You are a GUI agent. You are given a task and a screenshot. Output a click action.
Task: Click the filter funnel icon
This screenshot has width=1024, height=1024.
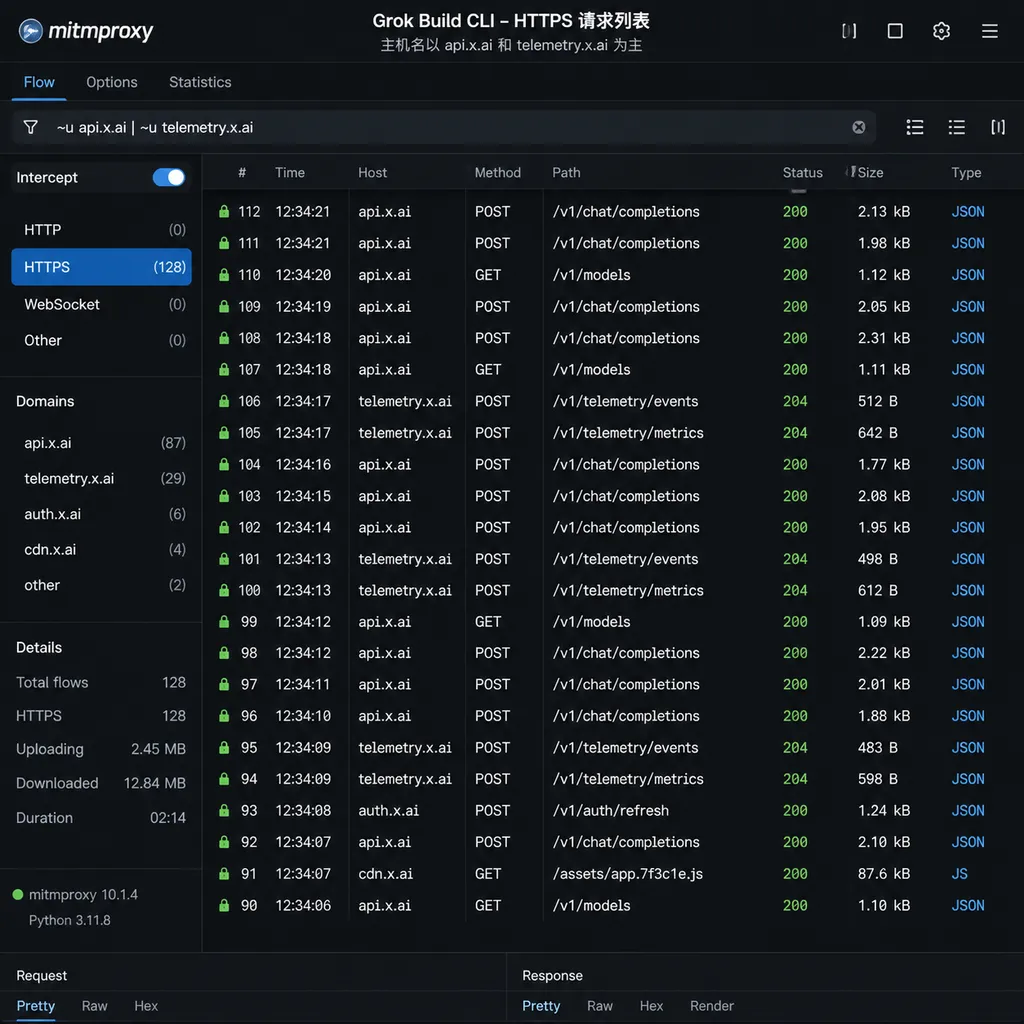click(x=30, y=127)
